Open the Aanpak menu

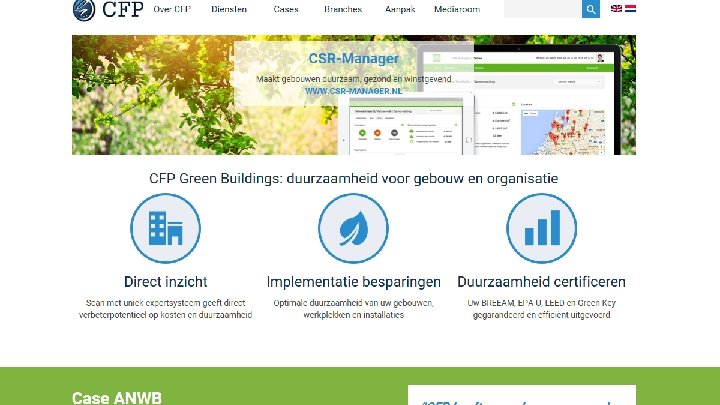point(400,9)
